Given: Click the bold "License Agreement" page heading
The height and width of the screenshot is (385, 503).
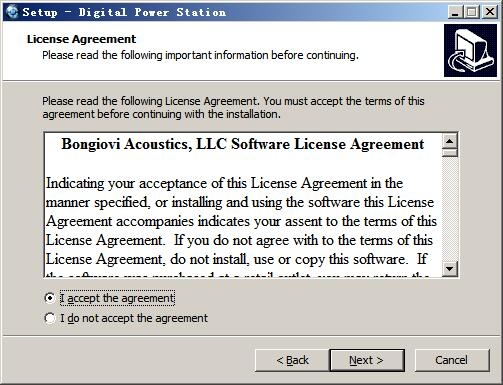Looking at the screenshot, I should pyautogui.click(x=81, y=39).
